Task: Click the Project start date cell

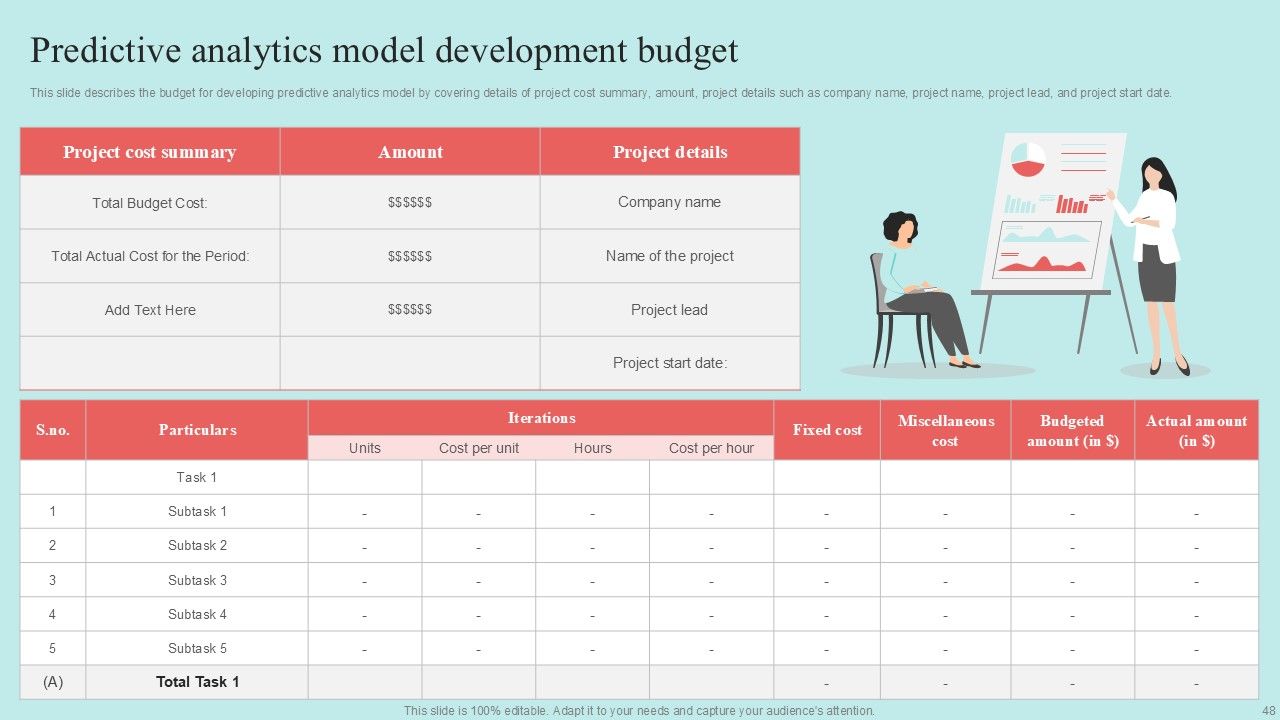Action: 669,363
